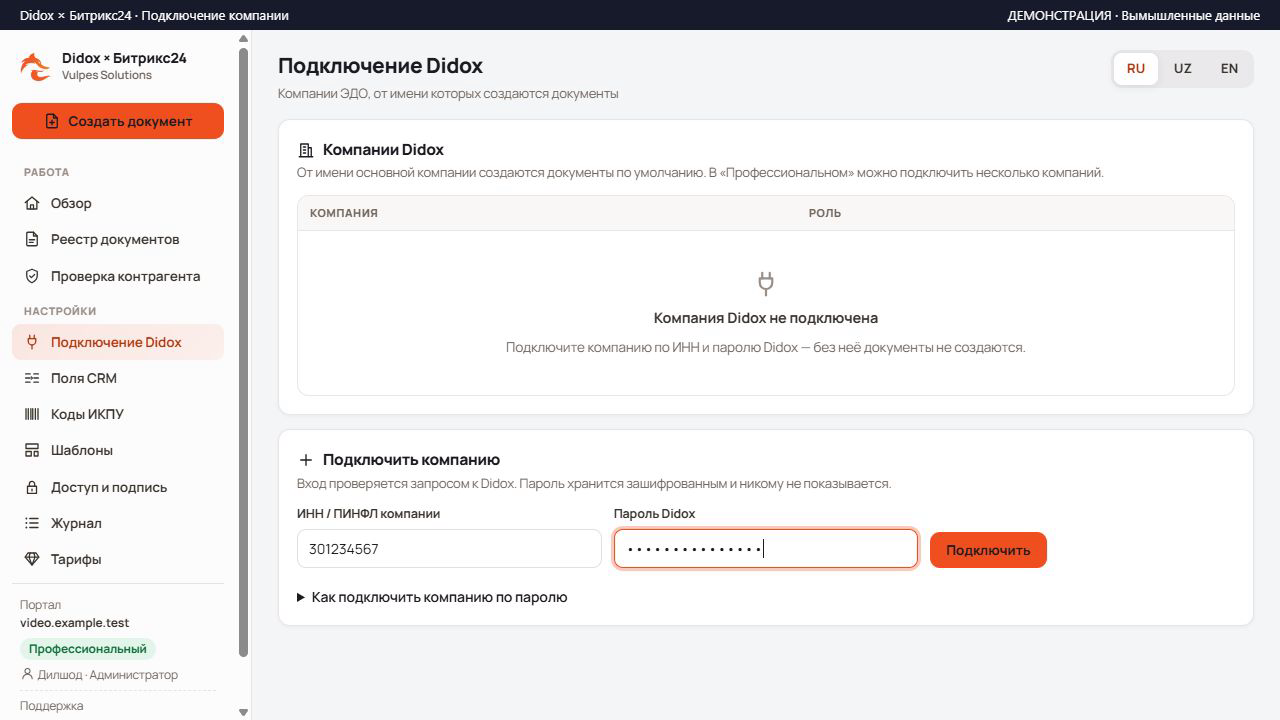Image resolution: width=1280 pixels, height=720 pixels.
Task: Click the Создать документ button
Action: (118, 121)
